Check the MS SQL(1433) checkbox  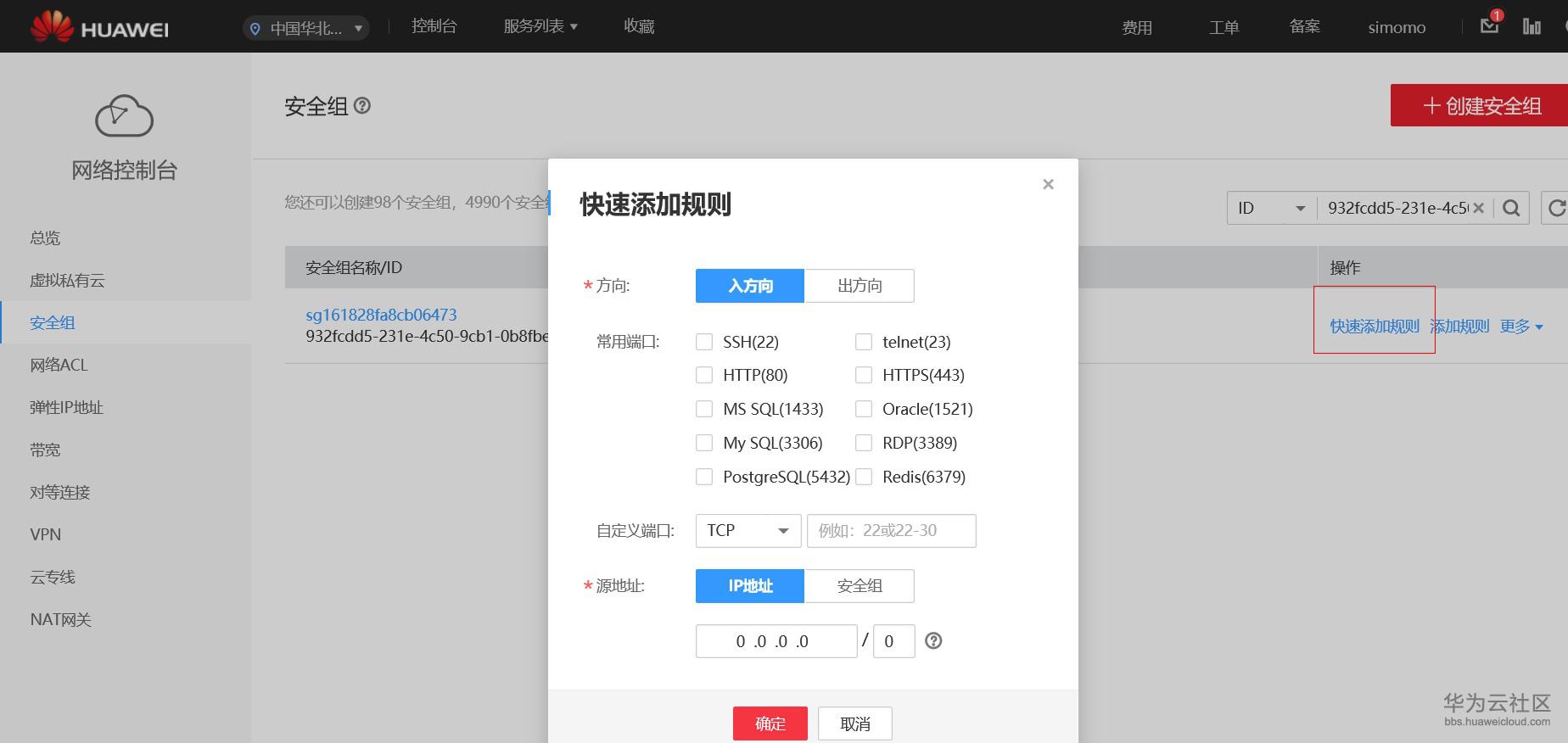704,409
